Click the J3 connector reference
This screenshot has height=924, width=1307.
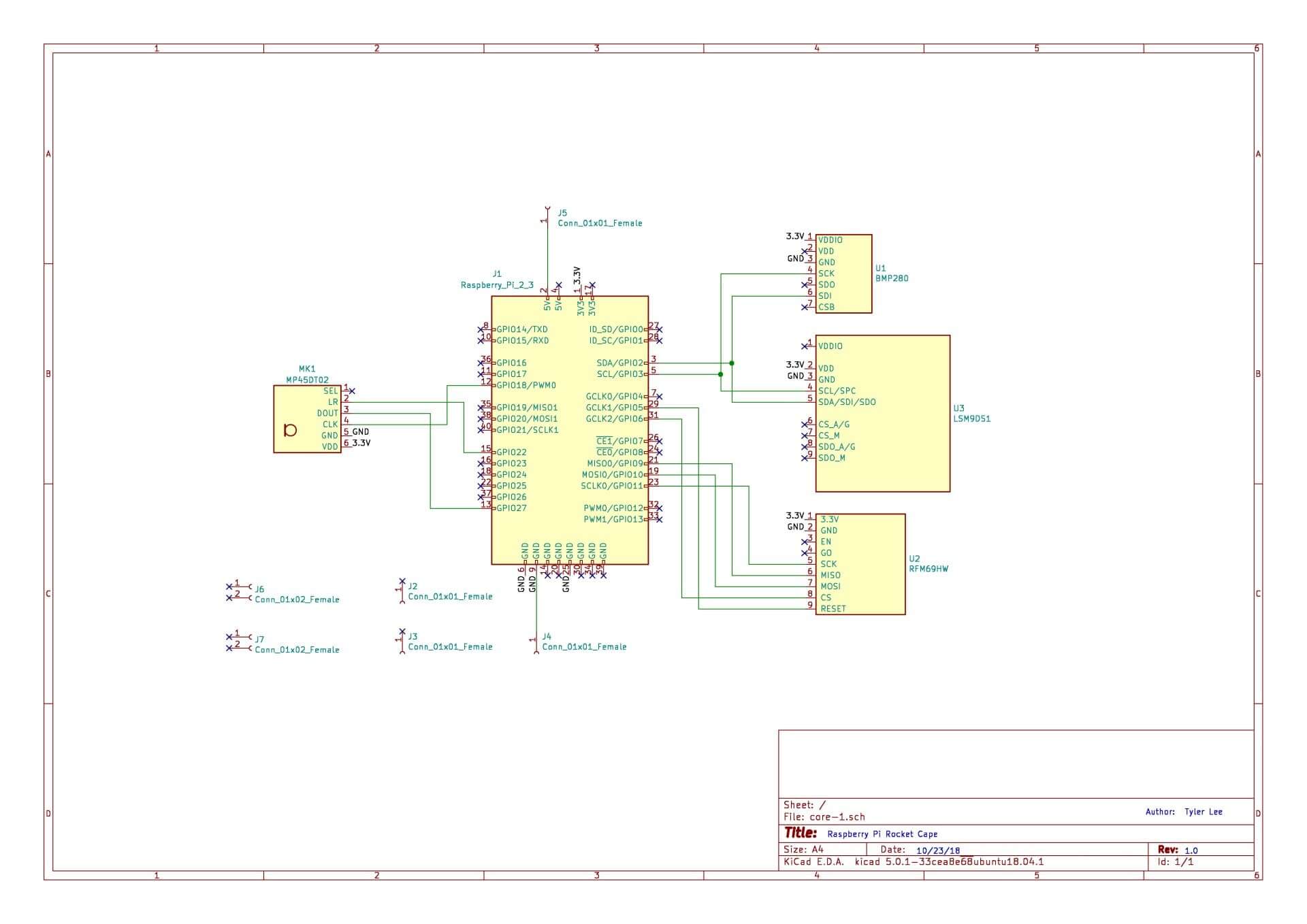(x=413, y=637)
